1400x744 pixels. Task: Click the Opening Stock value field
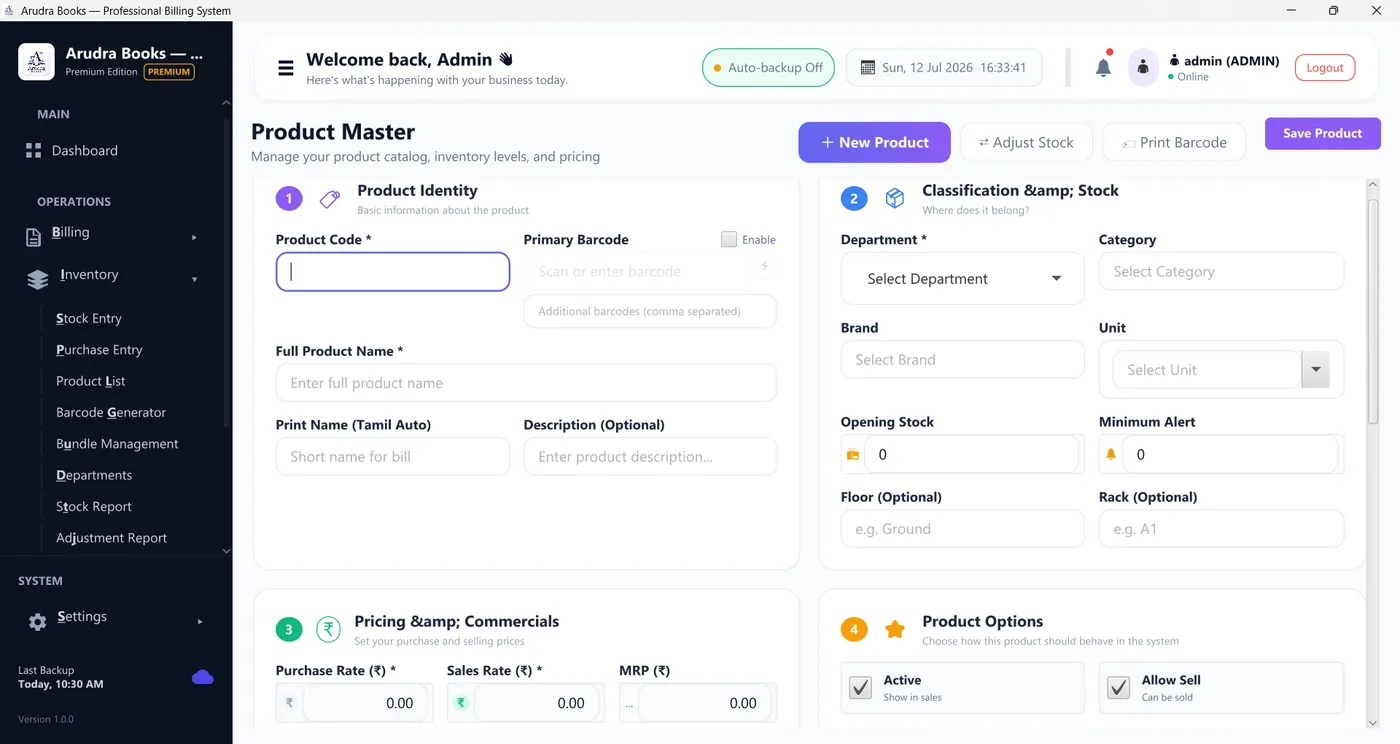pyautogui.click(x=972, y=454)
